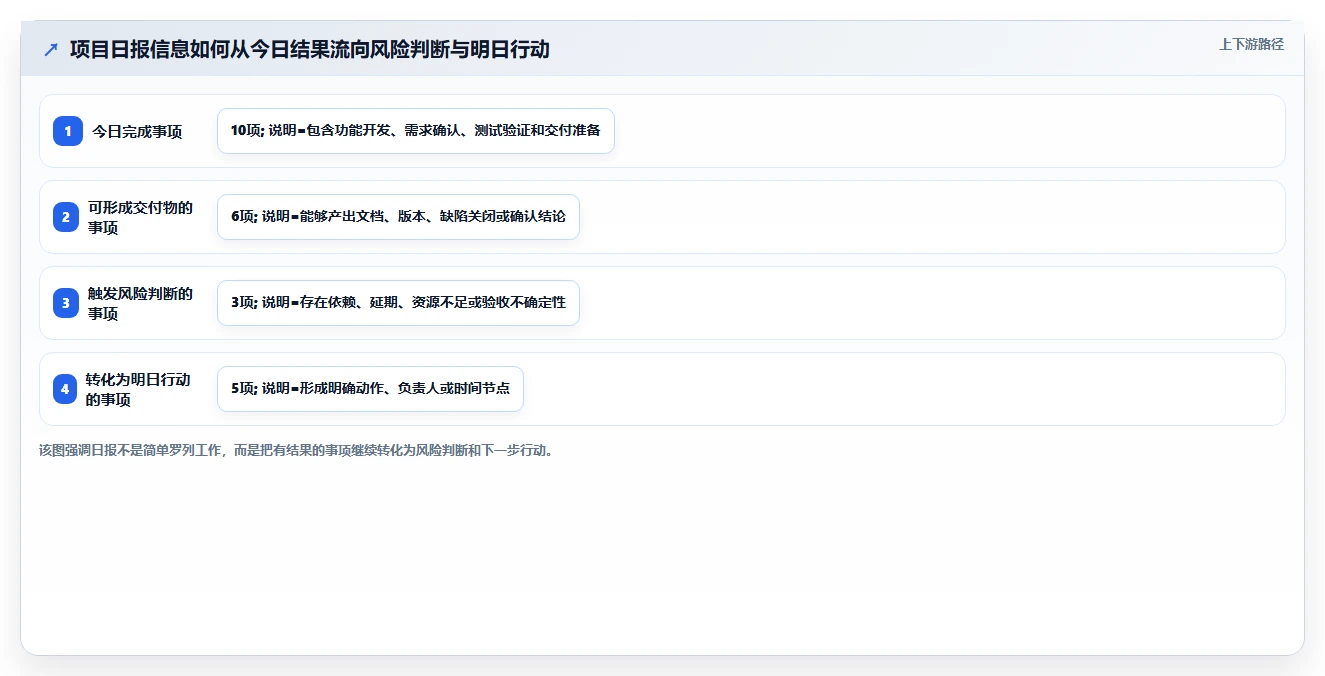The image size is (1325, 676).
Task: Click the arrow icon beside the title
Action: pos(51,49)
